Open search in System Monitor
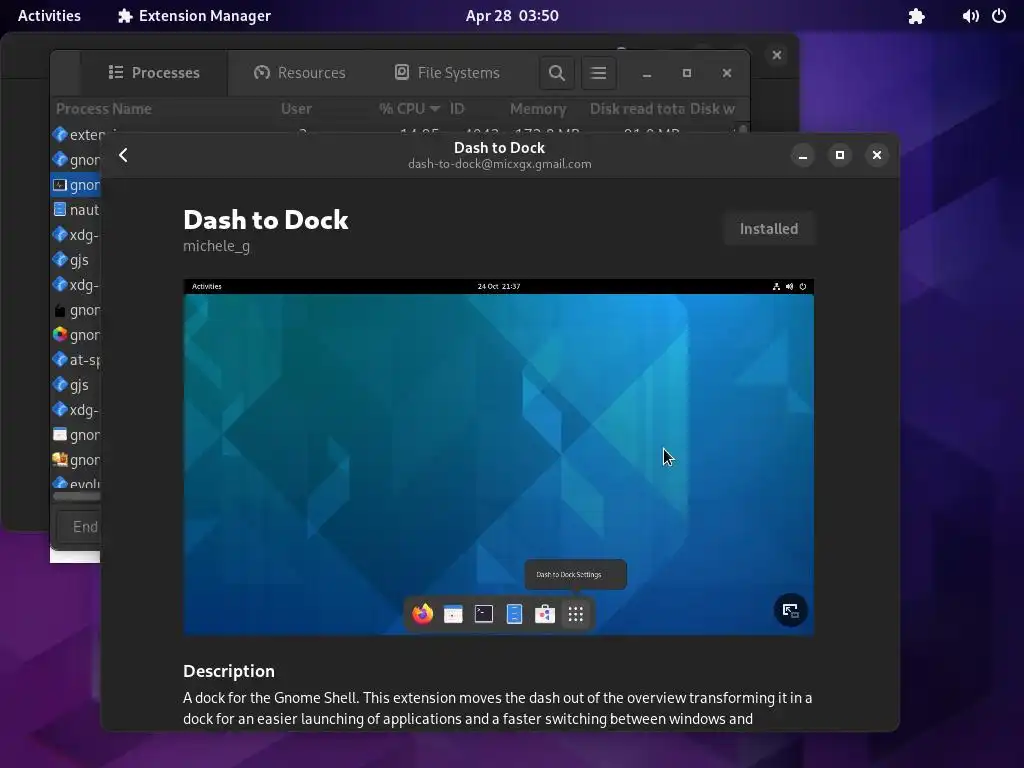 click(x=556, y=72)
